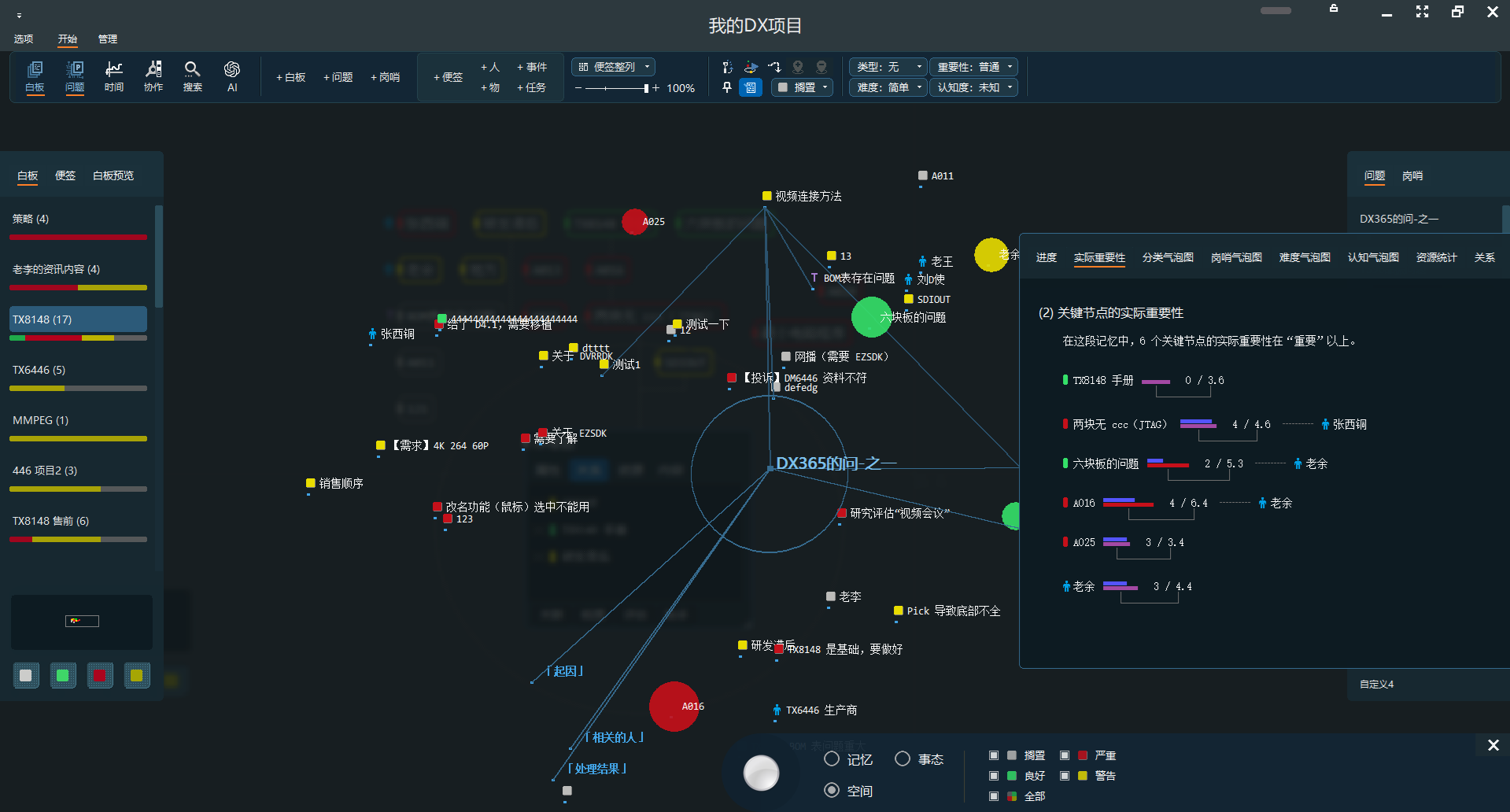Viewport: 1510px width, 812px height.
Task: Select the 记忆 radio button
Action: 832,759
